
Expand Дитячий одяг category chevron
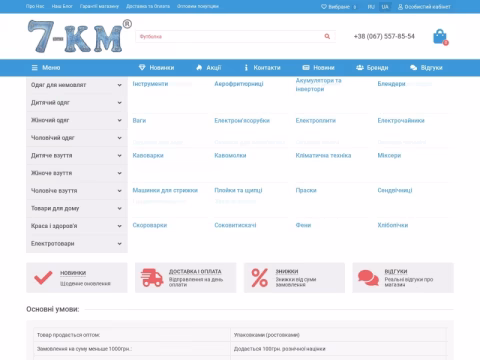click(x=119, y=103)
